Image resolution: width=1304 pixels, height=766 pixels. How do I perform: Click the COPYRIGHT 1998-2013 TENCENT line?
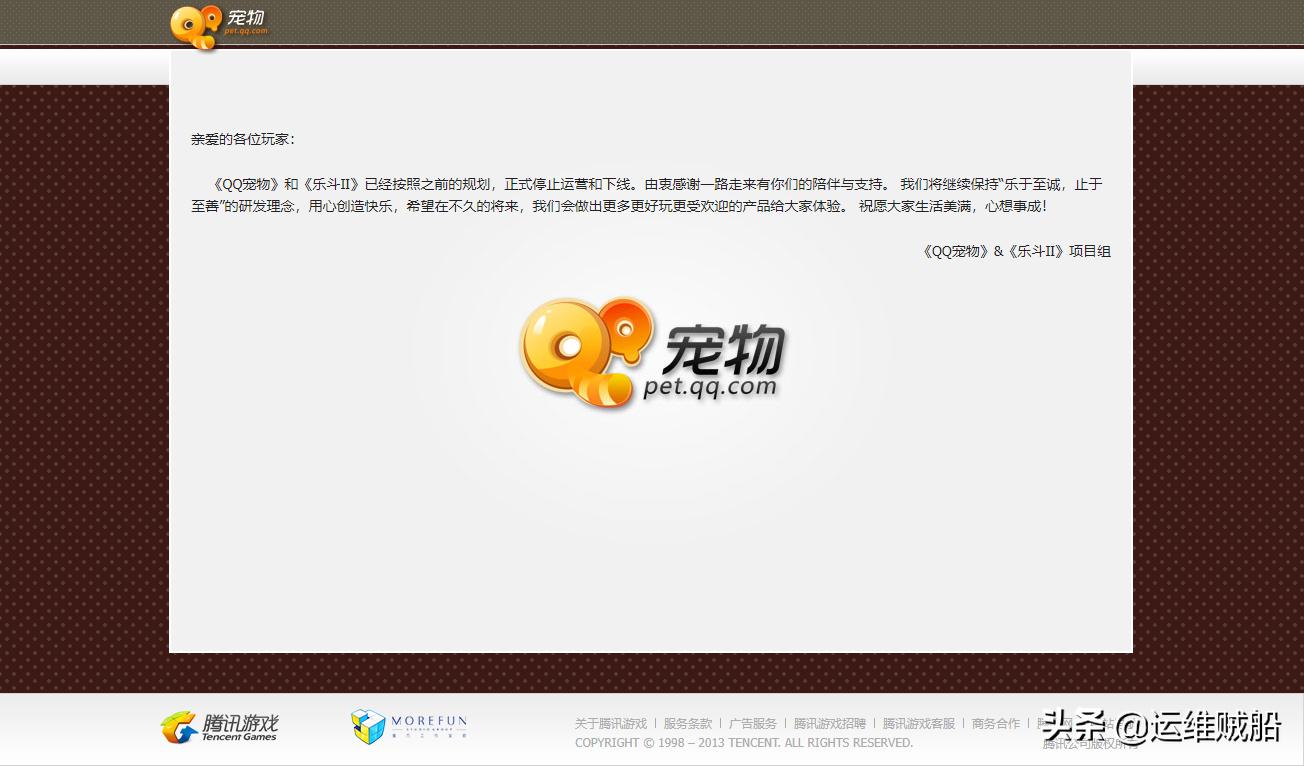[x=744, y=743]
